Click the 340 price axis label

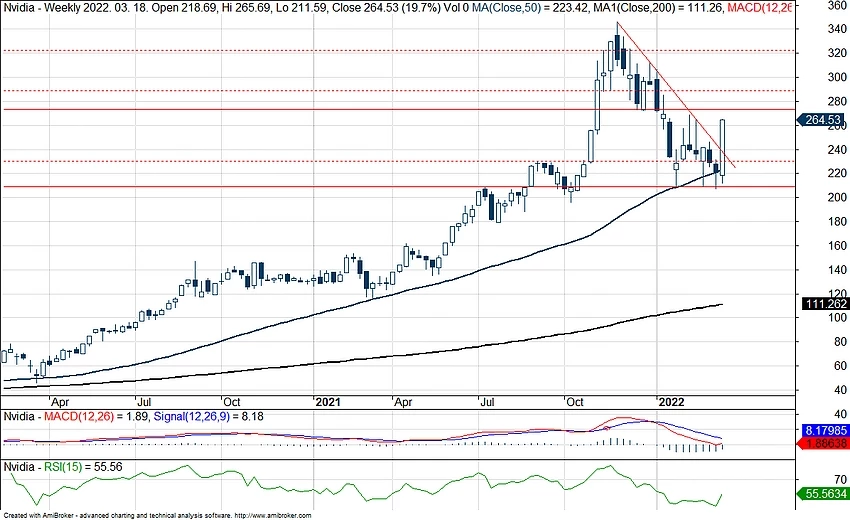[x=837, y=29]
